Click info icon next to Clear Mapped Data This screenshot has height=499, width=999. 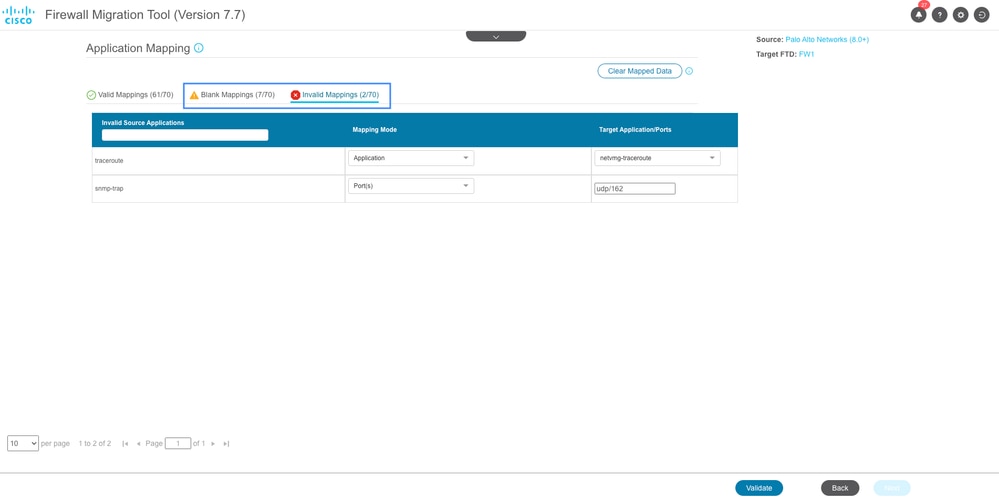(689, 71)
